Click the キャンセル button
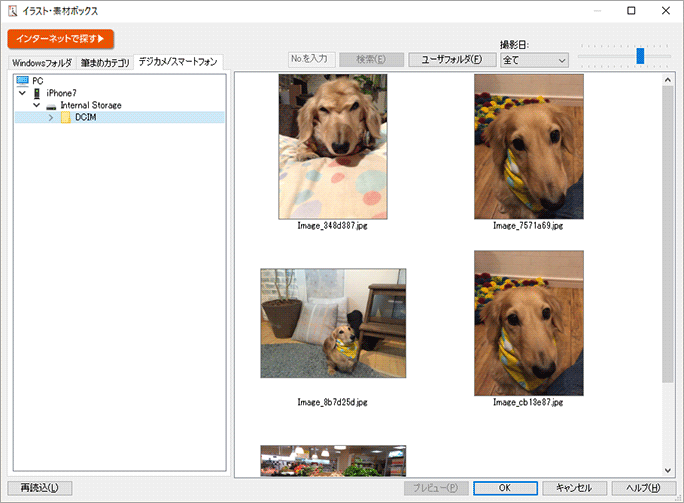Image resolution: width=684 pixels, height=503 pixels. tap(575, 488)
